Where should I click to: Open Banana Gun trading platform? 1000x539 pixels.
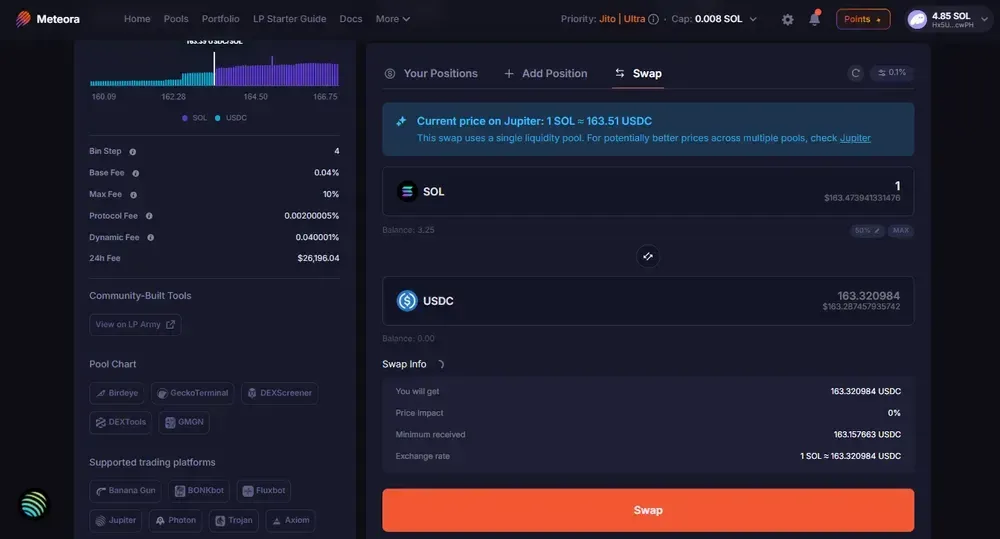pyautogui.click(x=126, y=491)
